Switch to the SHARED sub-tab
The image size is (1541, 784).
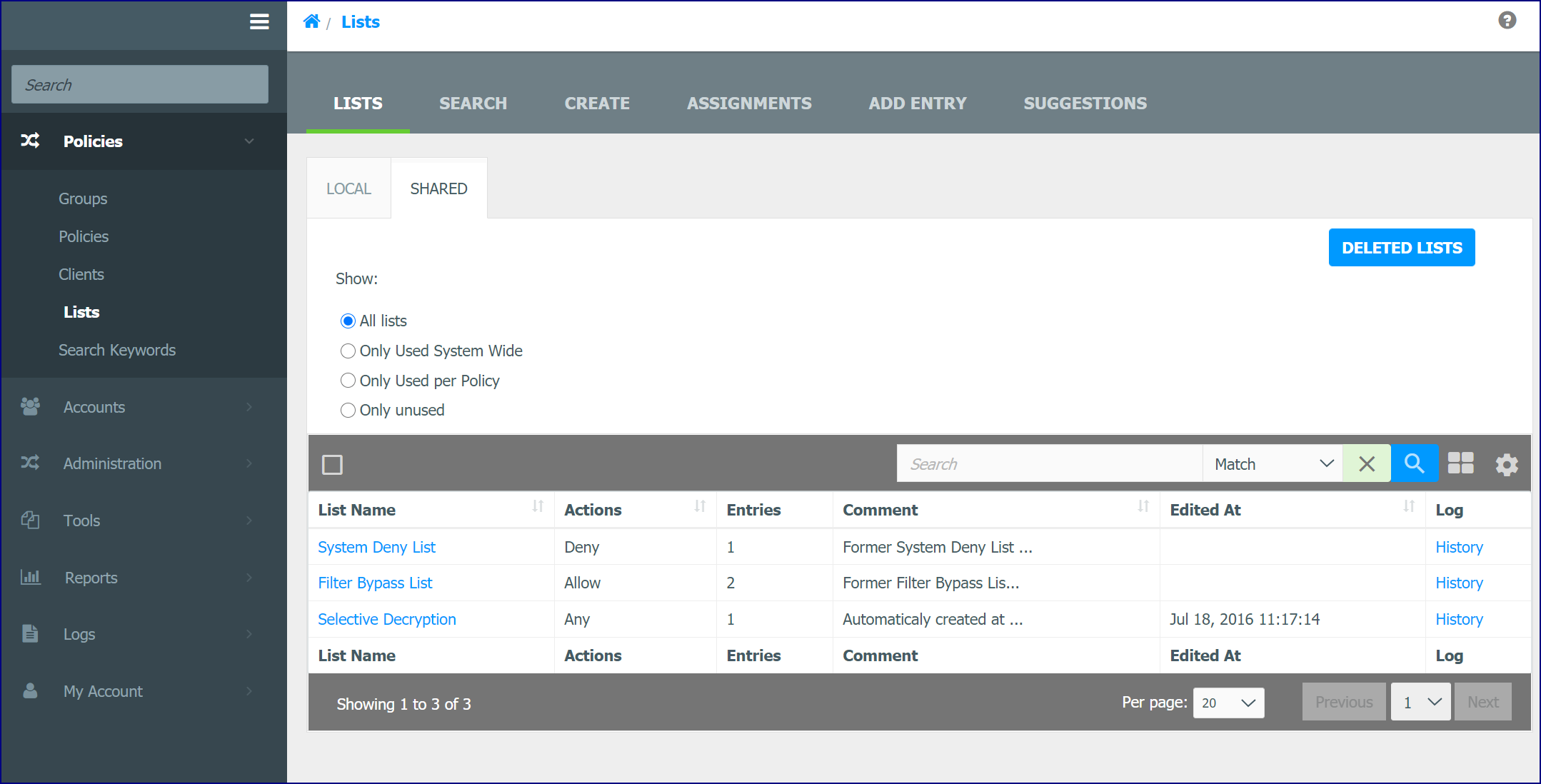[x=438, y=189]
